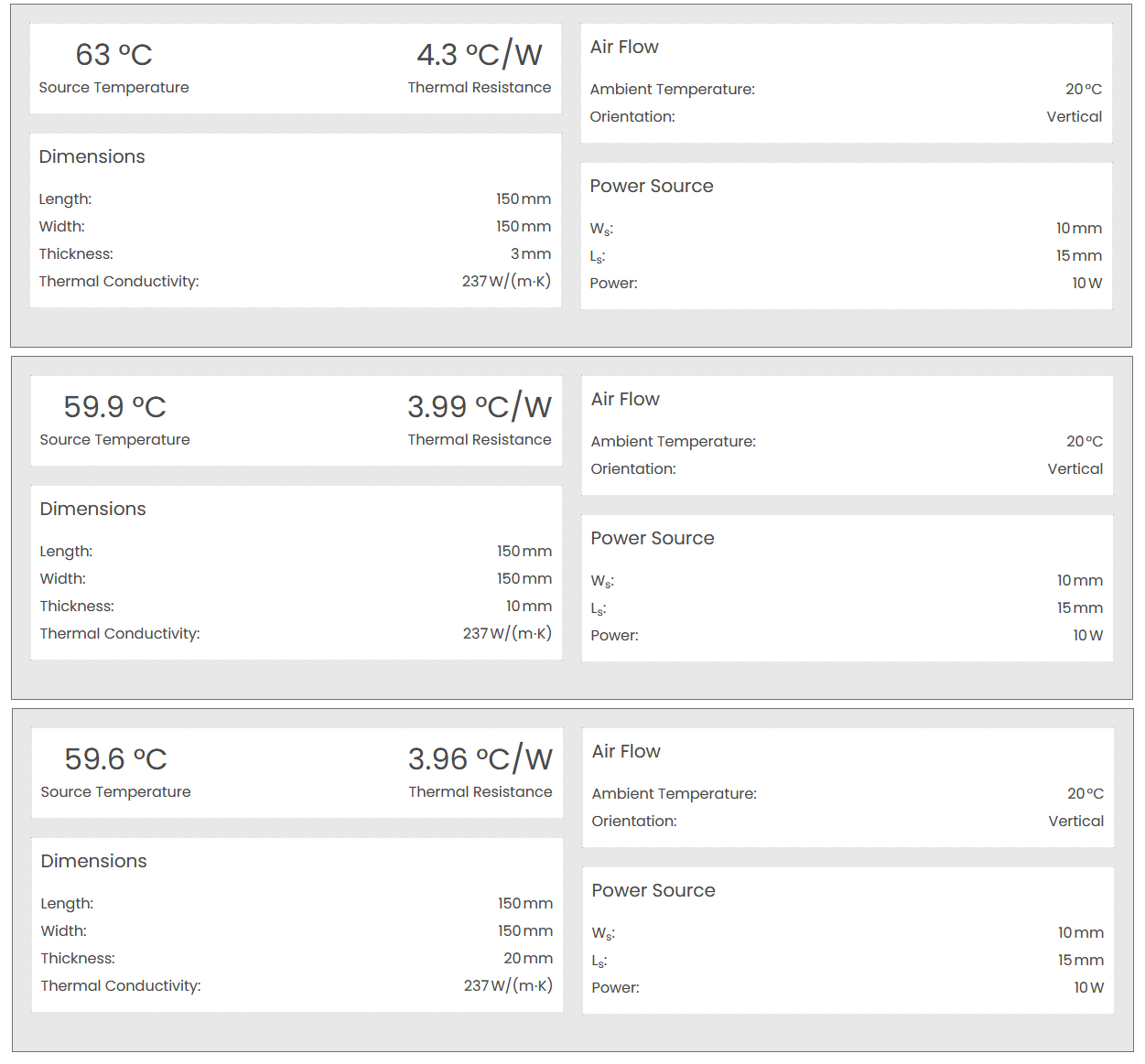Viewport: 1145px width, 1064px height.
Task: Click the 59.6 °C source temperature reading
Action: [x=115, y=759]
